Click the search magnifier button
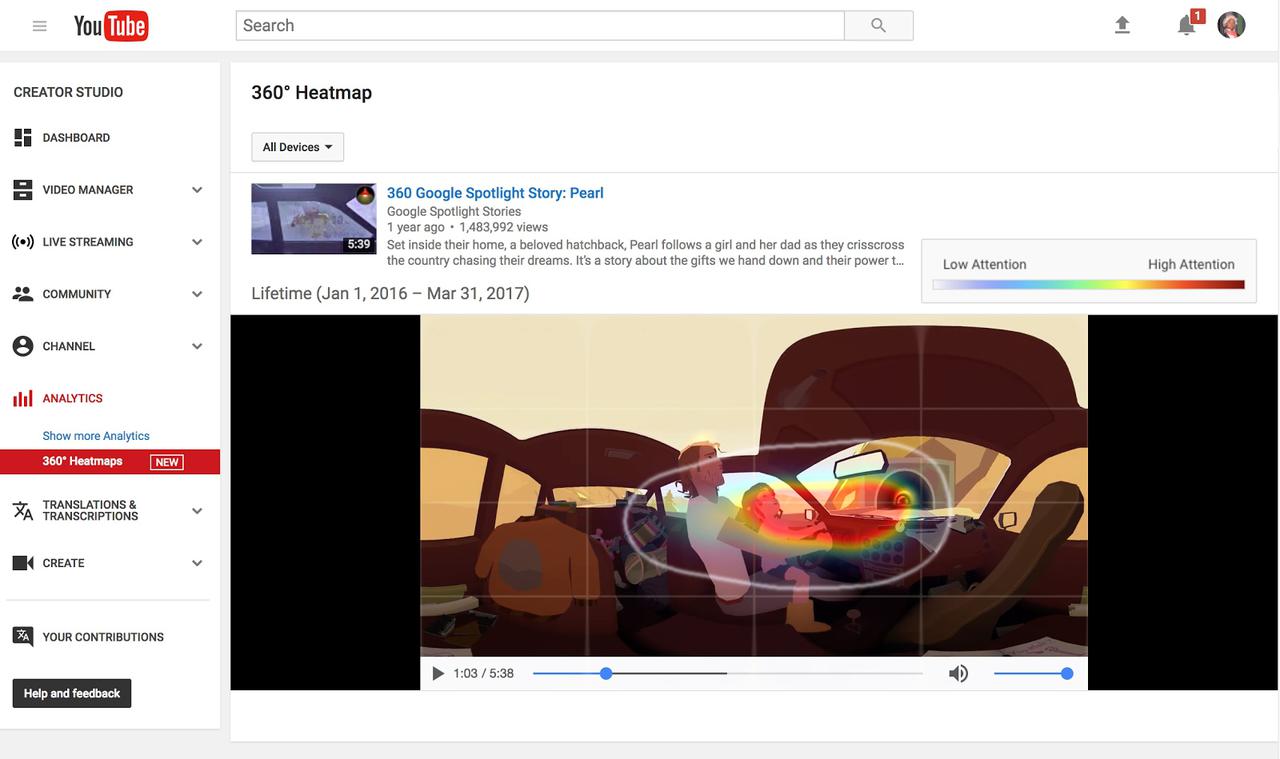The image size is (1280, 759). pos(878,26)
